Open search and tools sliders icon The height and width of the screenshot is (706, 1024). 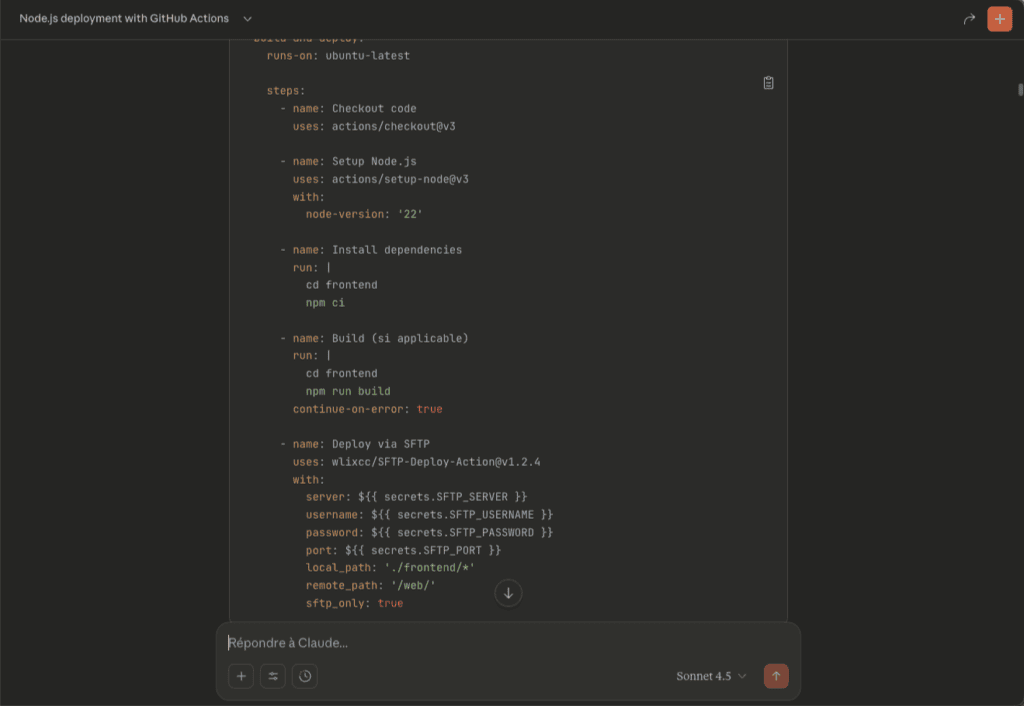273,676
